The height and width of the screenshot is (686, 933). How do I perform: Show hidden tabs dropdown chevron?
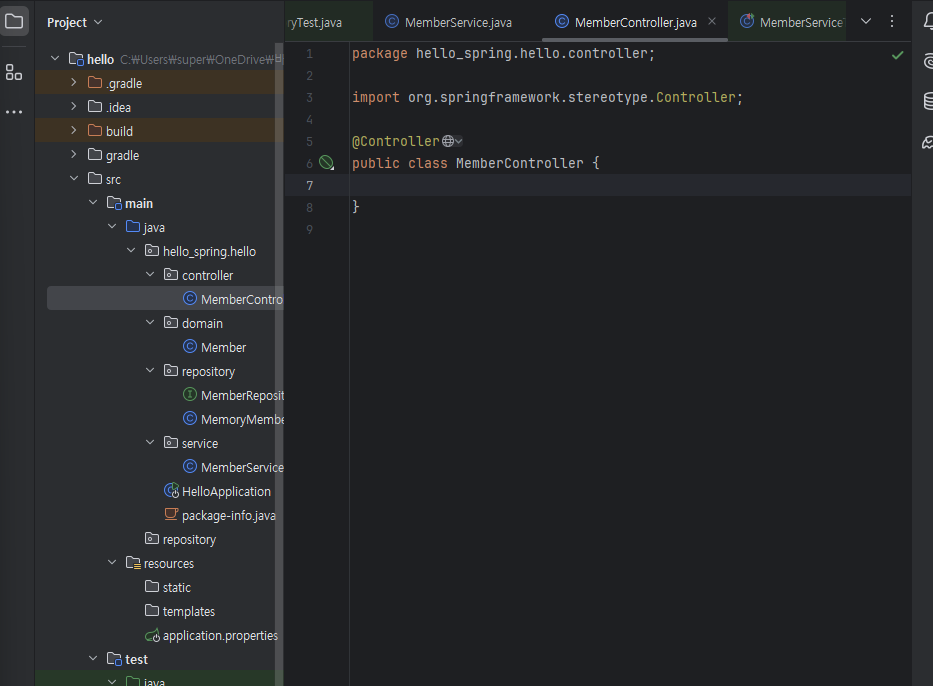(x=866, y=21)
